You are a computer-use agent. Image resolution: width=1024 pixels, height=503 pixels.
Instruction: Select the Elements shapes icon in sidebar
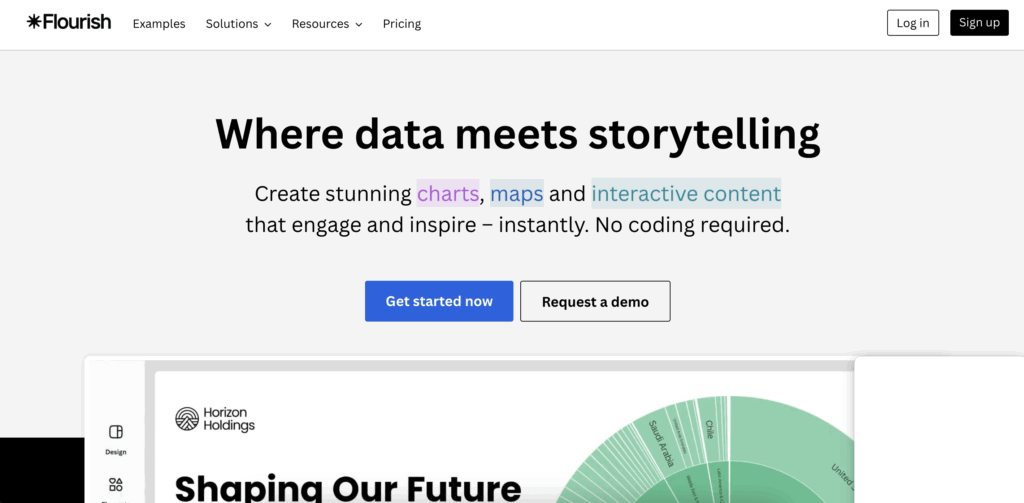coord(116,485)
